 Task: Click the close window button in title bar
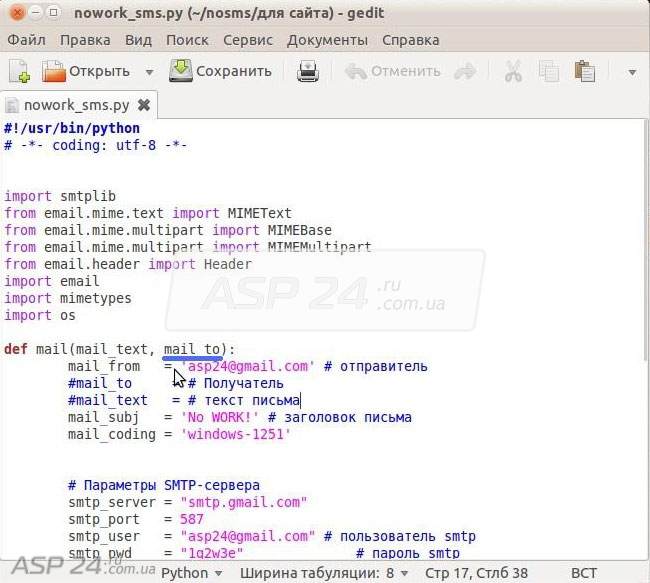[17, 13]
